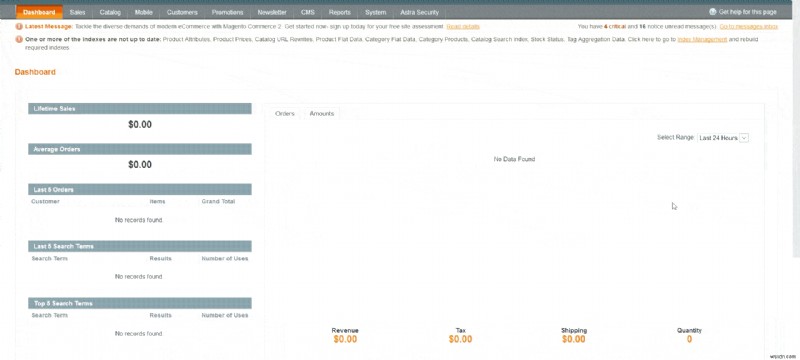Open the Promotions menu
The height and width of the screenshot is (360, 800).
[x=228, y=12]
